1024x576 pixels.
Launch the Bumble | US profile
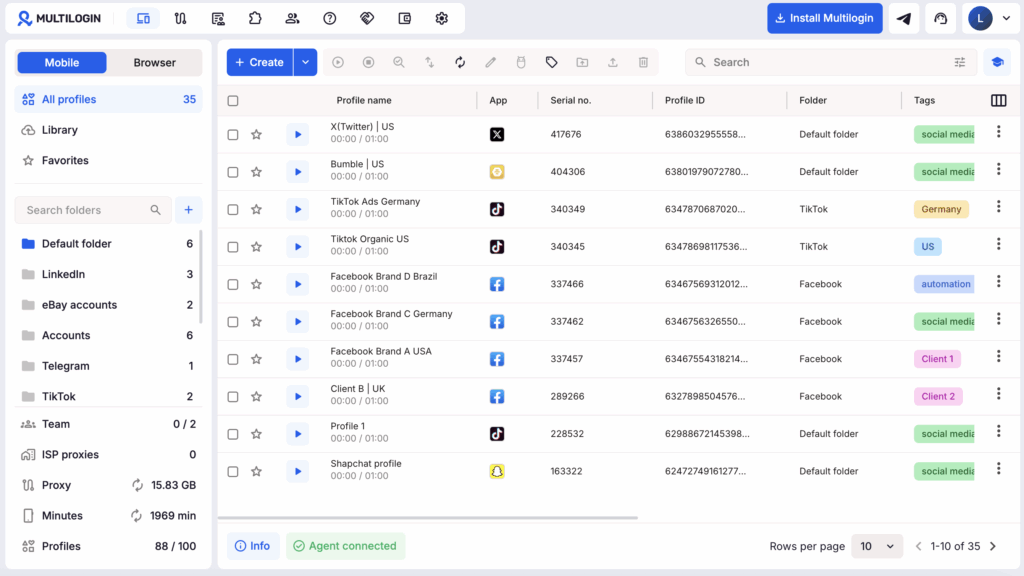click(298, 172)
